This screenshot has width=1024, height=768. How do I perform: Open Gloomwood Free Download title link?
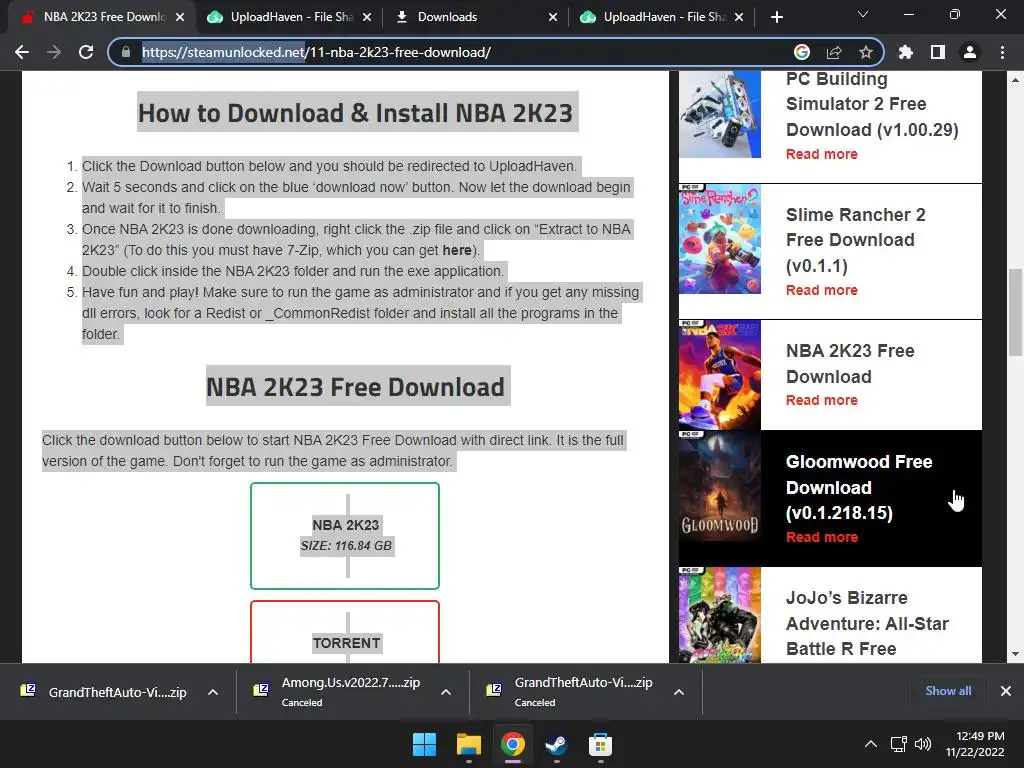[859, 487]
